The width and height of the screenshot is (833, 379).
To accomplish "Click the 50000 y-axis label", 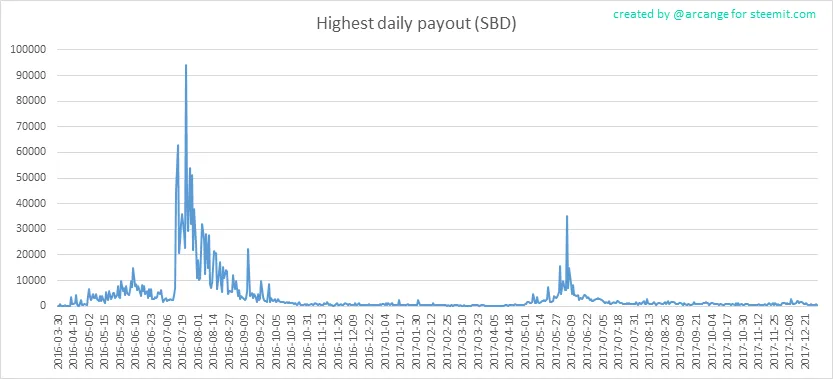I will [x=31, y=178].
